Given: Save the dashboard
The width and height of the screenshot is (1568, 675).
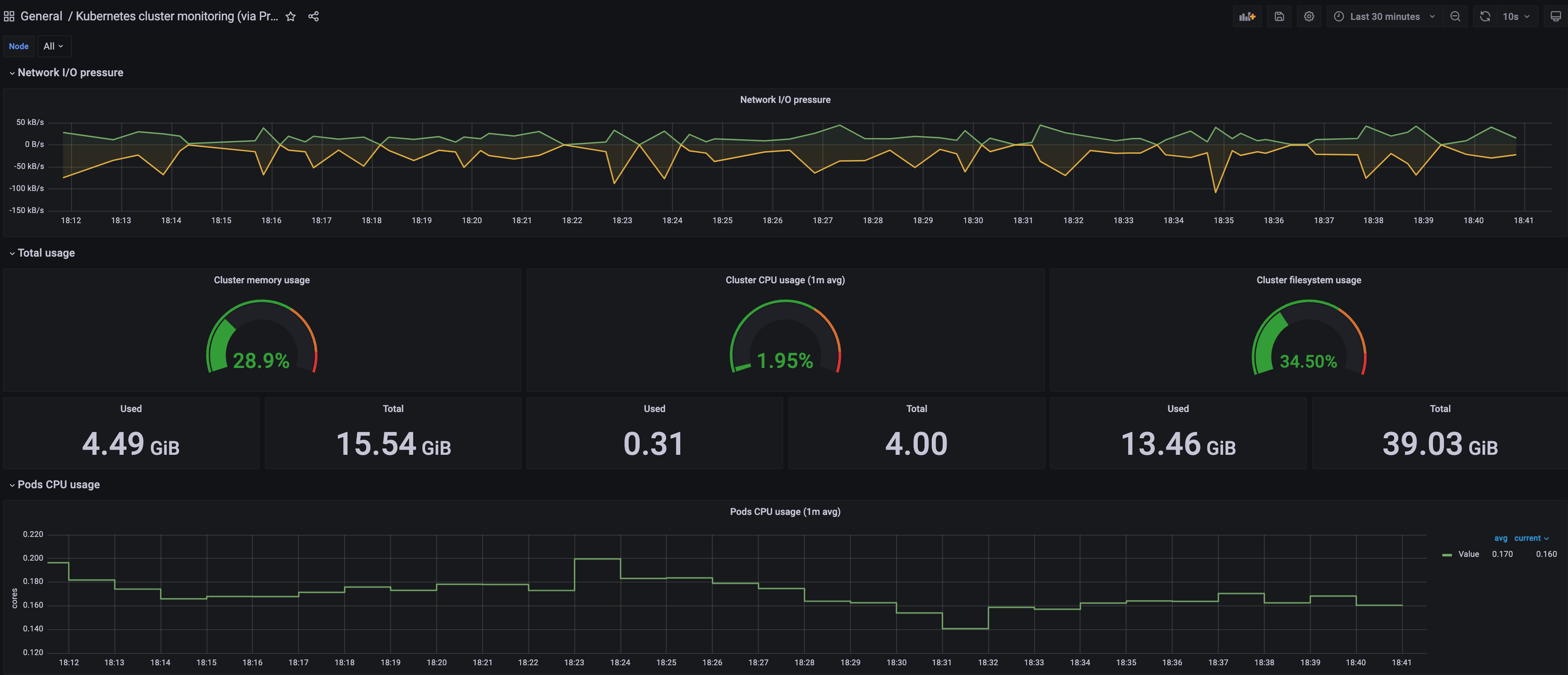Looking at the screenshot, I should click(1279, 17).
